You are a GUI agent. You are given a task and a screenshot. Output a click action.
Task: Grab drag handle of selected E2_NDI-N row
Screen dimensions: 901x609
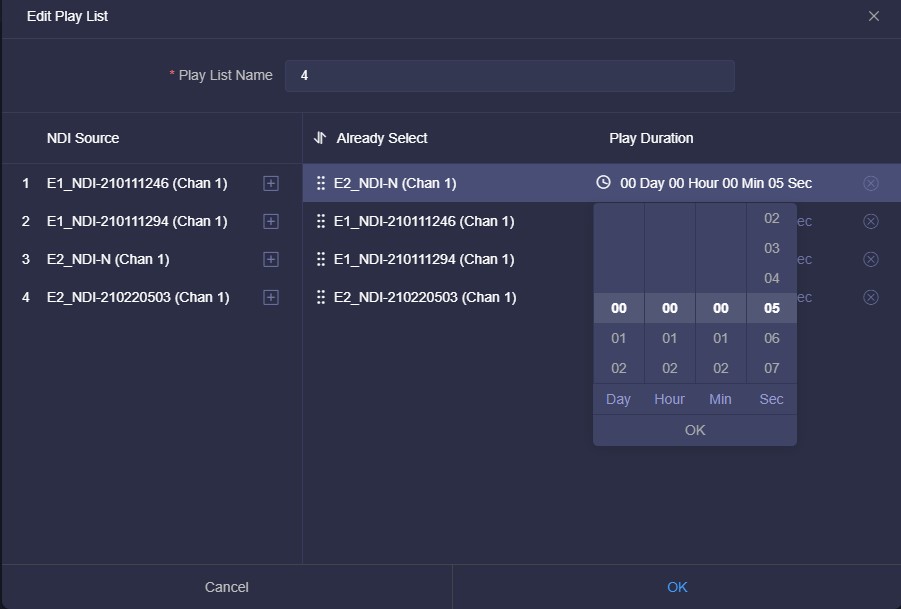coord(321,183)
